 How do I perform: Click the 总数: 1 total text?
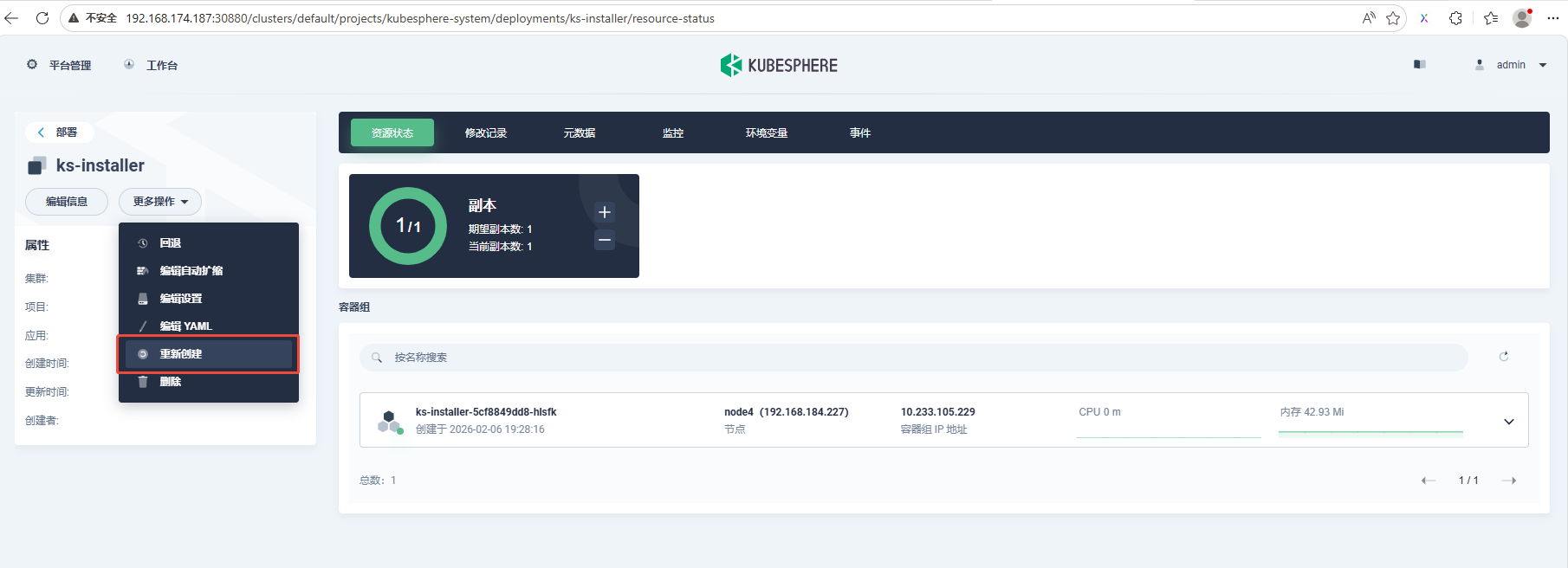[378, 481]
